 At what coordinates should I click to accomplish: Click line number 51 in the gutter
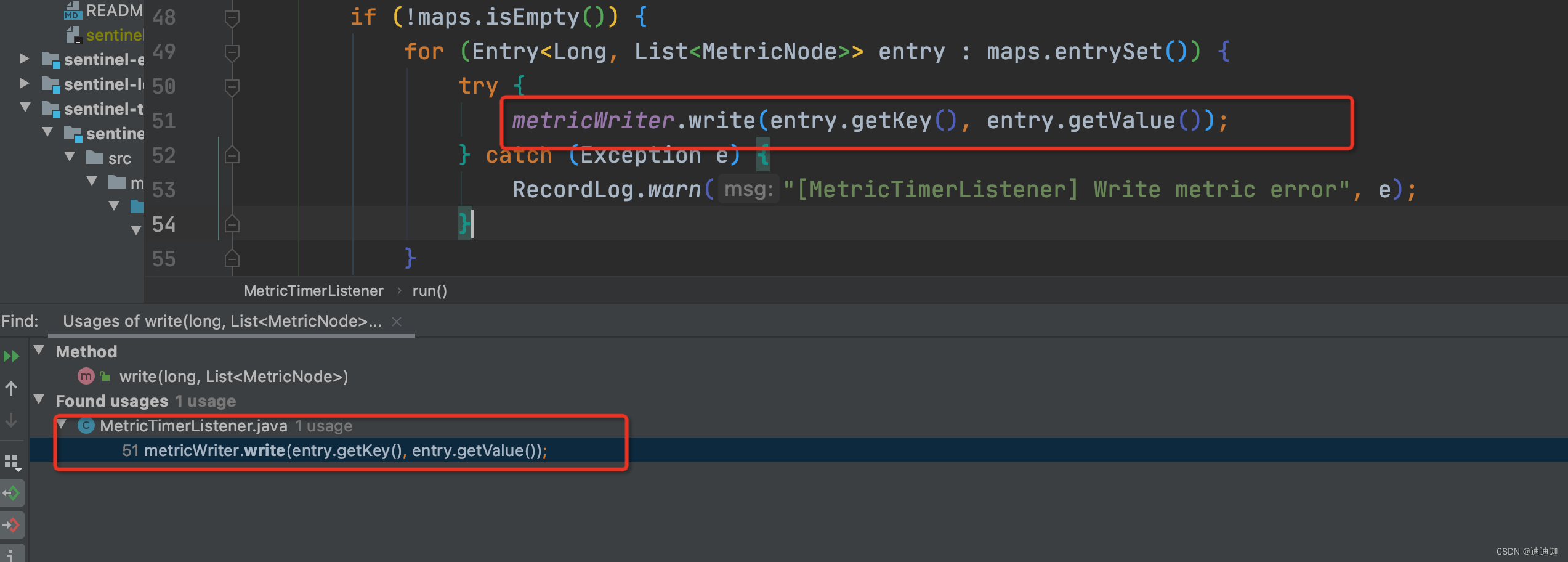(x=164, y=121)
